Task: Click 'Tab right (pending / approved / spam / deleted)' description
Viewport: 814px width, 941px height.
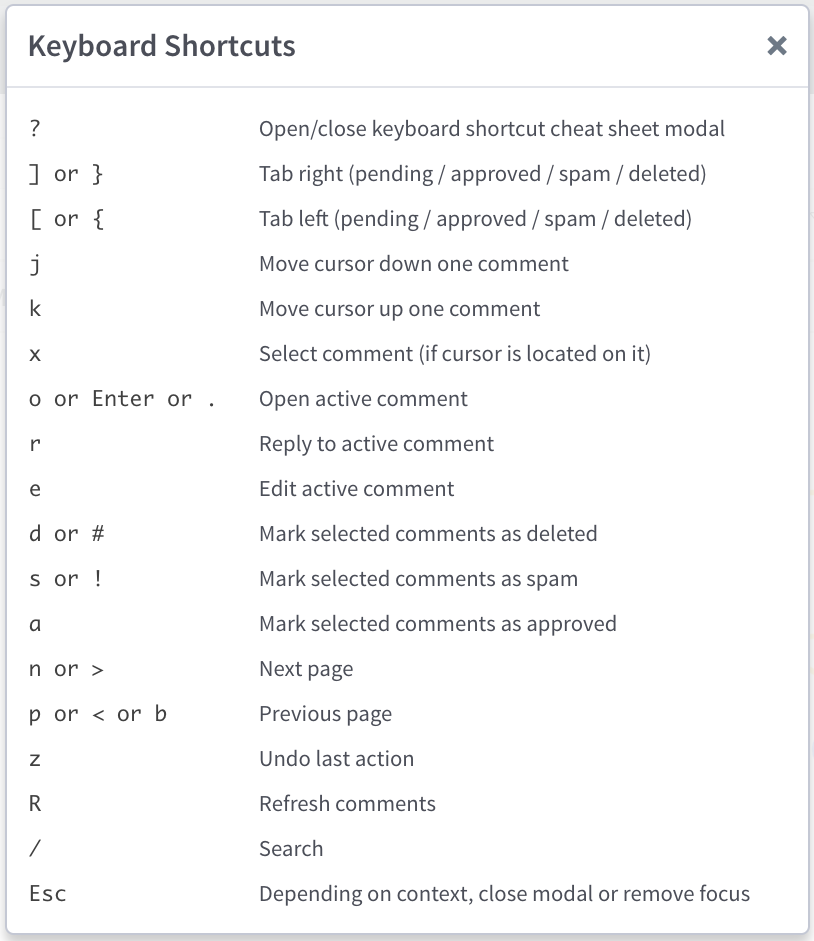Action: (483, 174)
